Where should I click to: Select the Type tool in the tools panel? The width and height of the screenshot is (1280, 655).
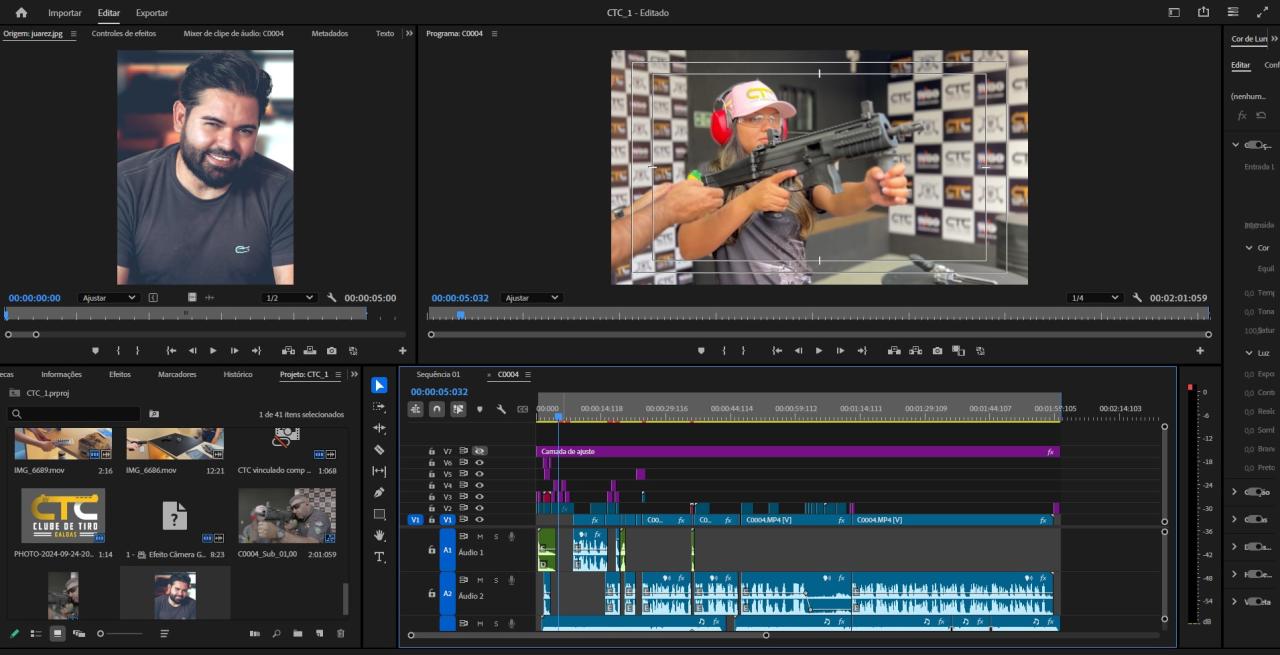point(379,557)
